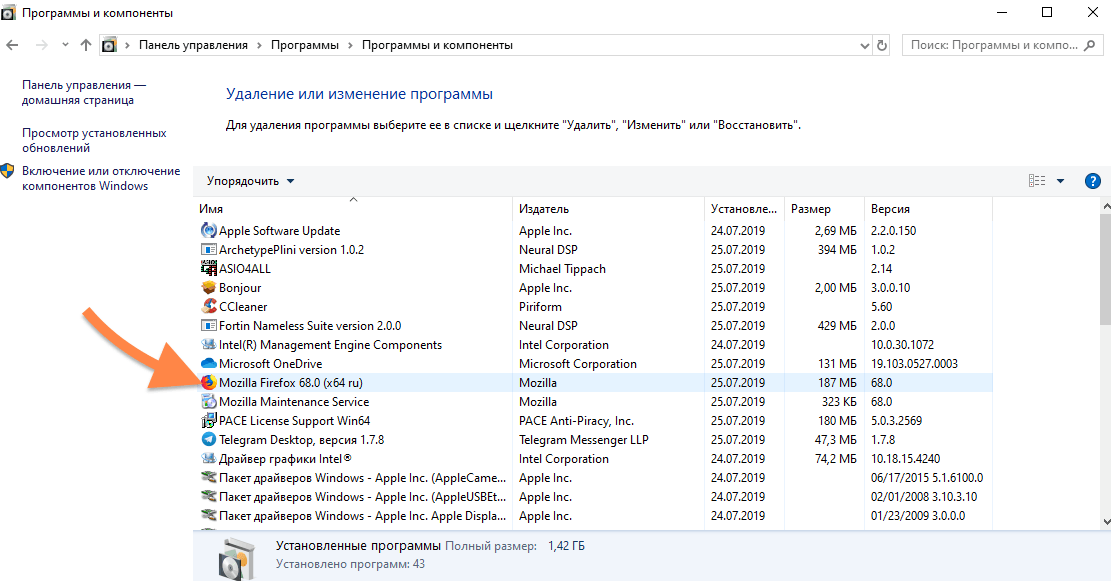
Task: Click the AppleUSBEthernet driver package icon
Action: click(x=208, y=497)
